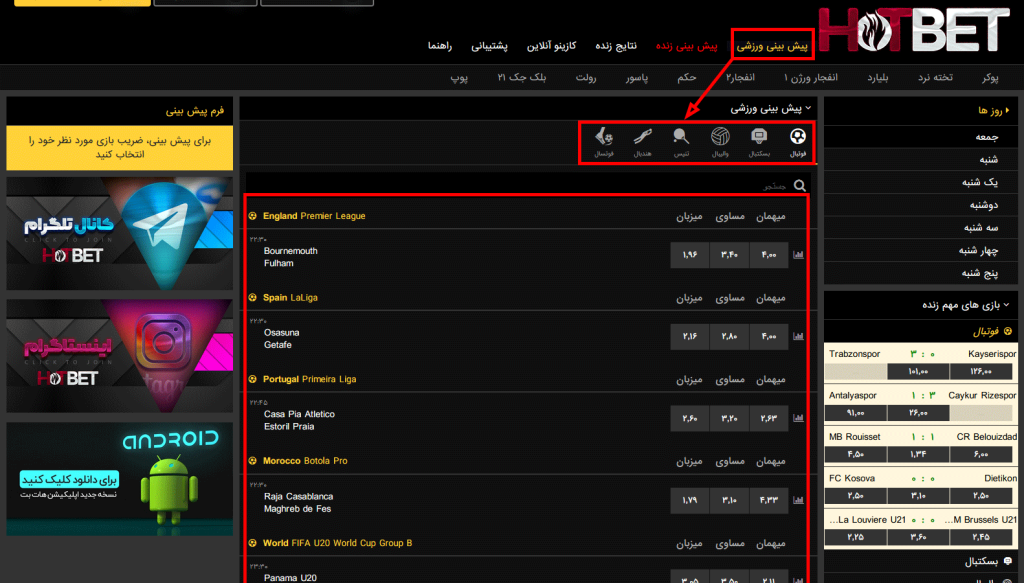
Task: Go to کازینو آنلاین in top menu
Action: coord(552,46)
